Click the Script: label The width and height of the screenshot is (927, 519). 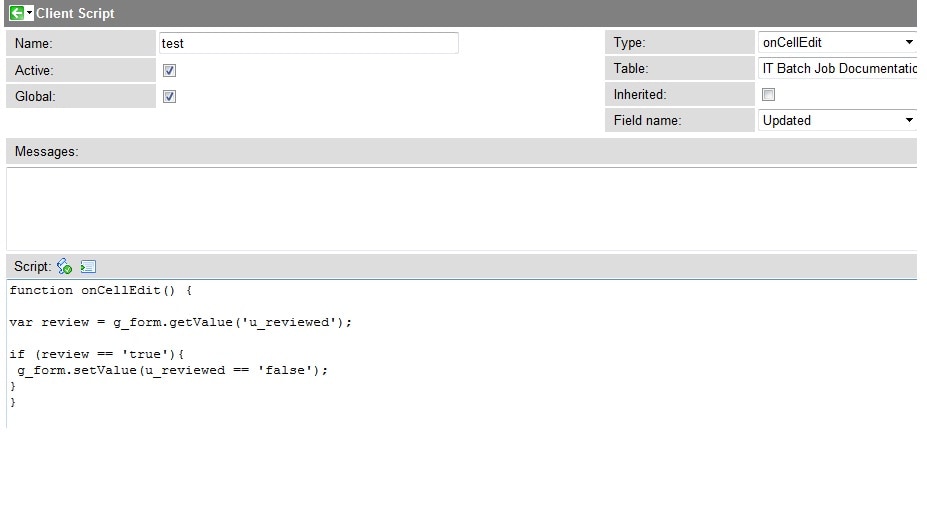[x=33, y=267]
